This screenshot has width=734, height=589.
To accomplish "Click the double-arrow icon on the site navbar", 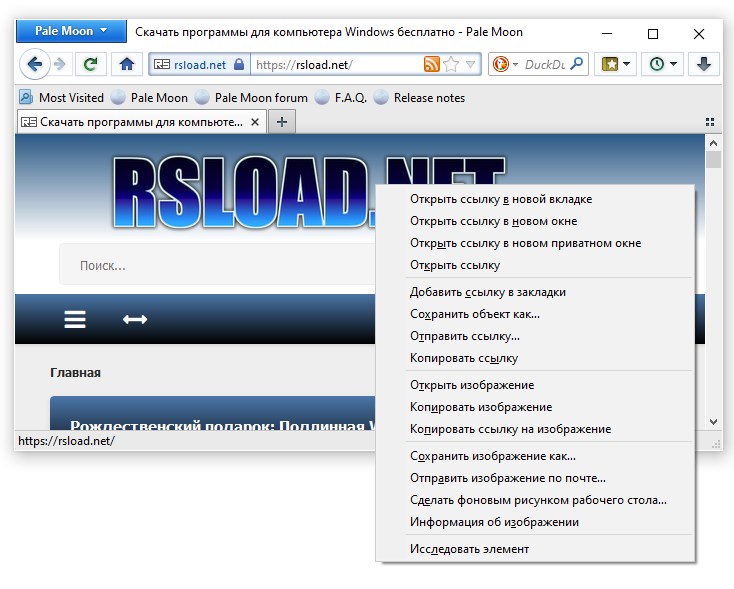I will (135, 319).
